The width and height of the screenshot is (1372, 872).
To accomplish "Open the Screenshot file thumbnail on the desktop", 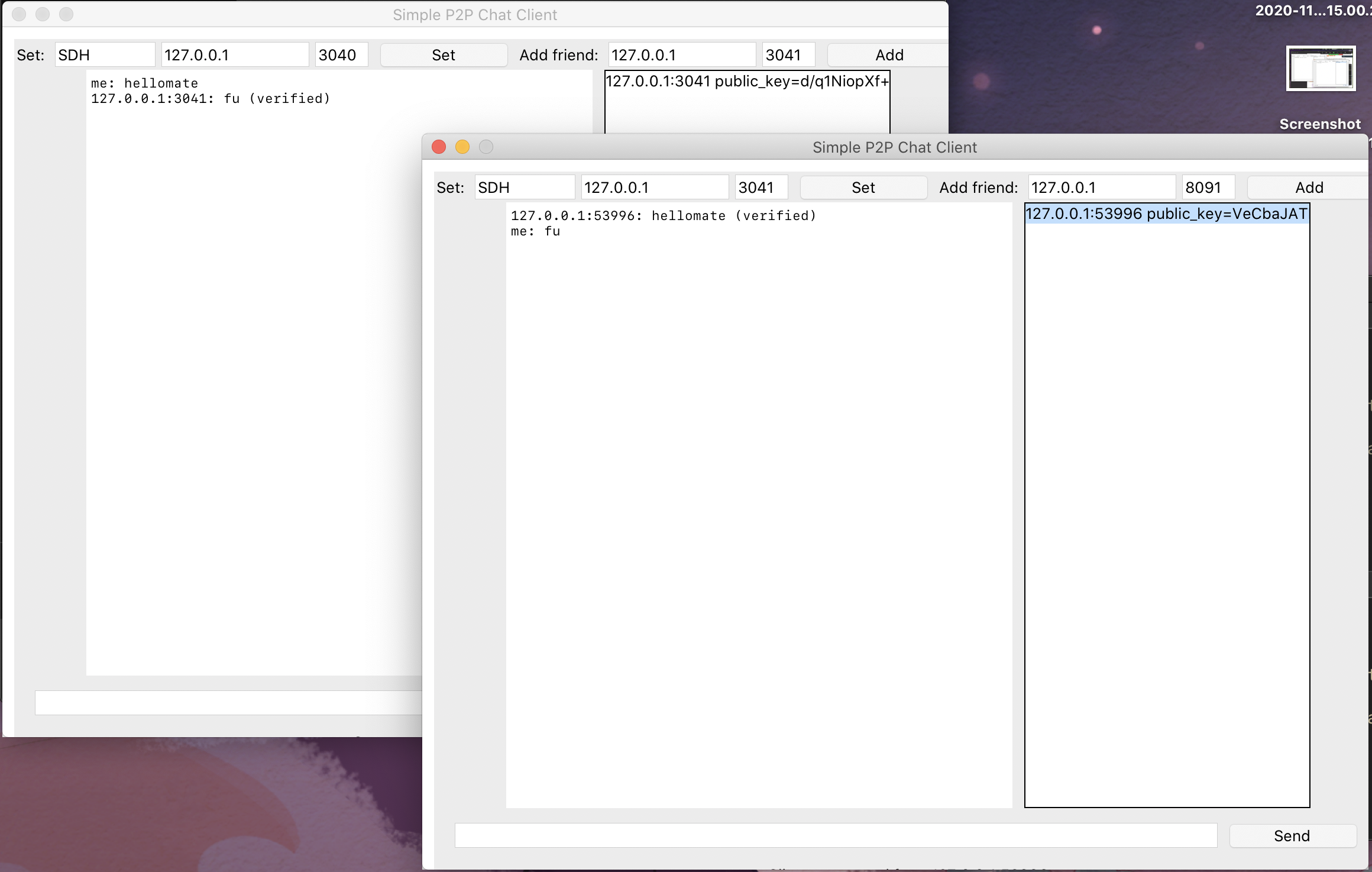I will click(x=1320, y=69).
